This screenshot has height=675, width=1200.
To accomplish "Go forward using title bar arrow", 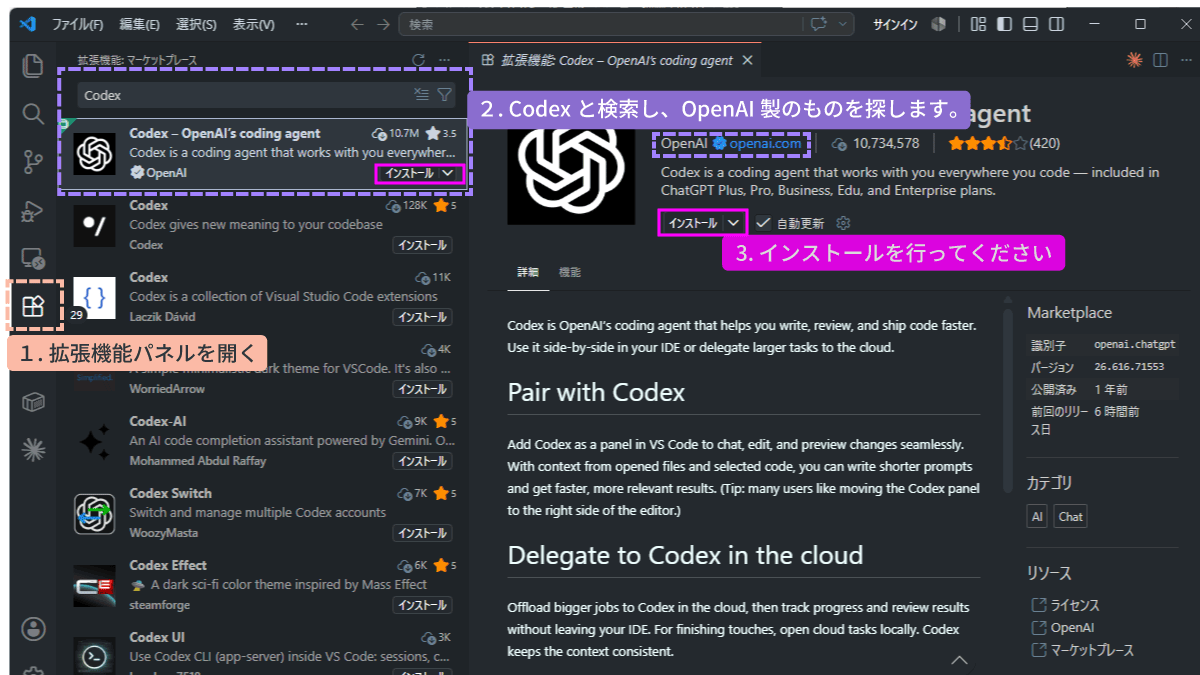I will 383,24.
